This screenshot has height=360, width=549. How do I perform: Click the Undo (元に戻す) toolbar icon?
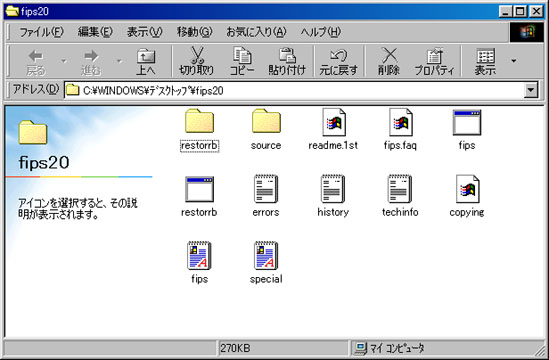click(x=339, y=61)
